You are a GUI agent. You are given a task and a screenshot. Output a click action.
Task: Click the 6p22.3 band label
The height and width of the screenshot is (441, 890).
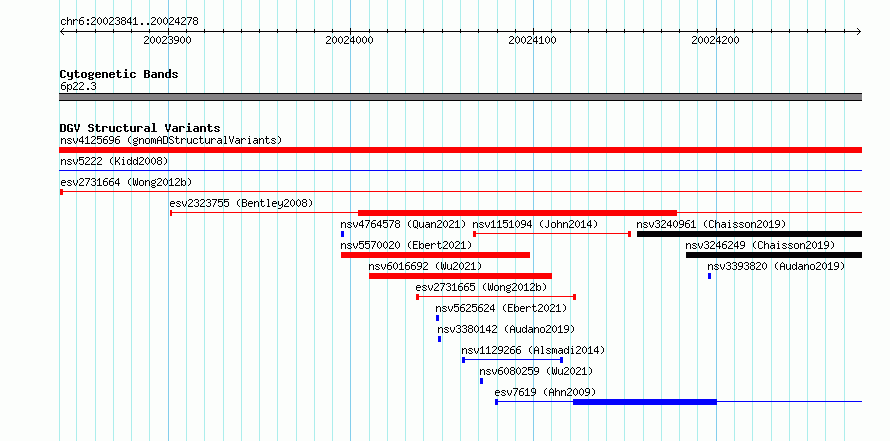coord(76,87)
